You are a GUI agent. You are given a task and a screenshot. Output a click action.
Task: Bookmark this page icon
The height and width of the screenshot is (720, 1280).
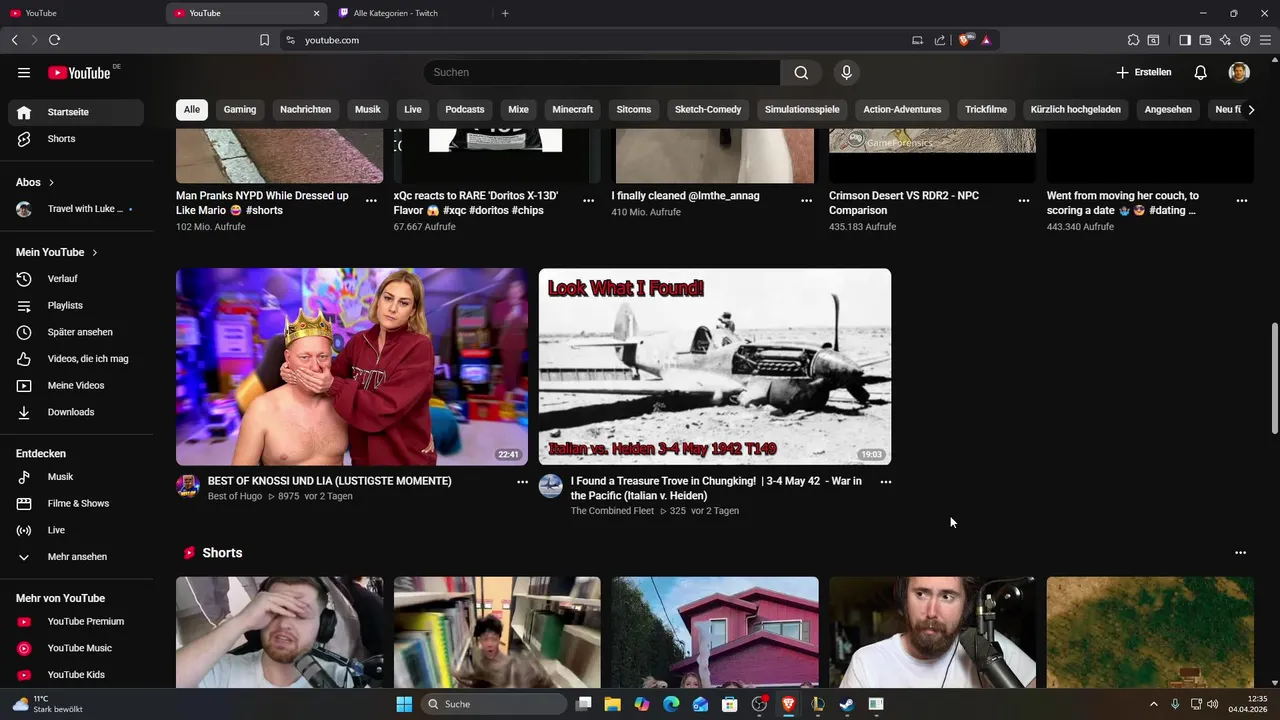[x=264, y=40]
